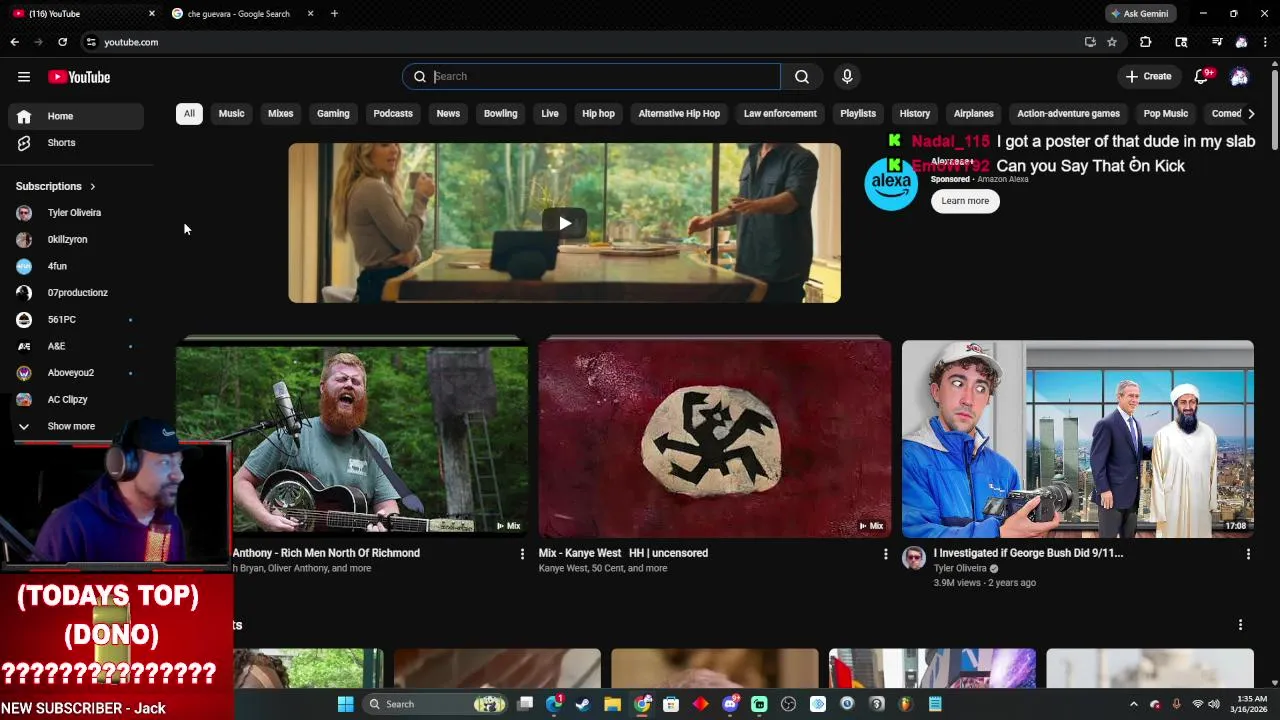Open the George Bush 9/11 video thumbnail
Viewport: 1280px width, 720px height.
(1078, 438)
